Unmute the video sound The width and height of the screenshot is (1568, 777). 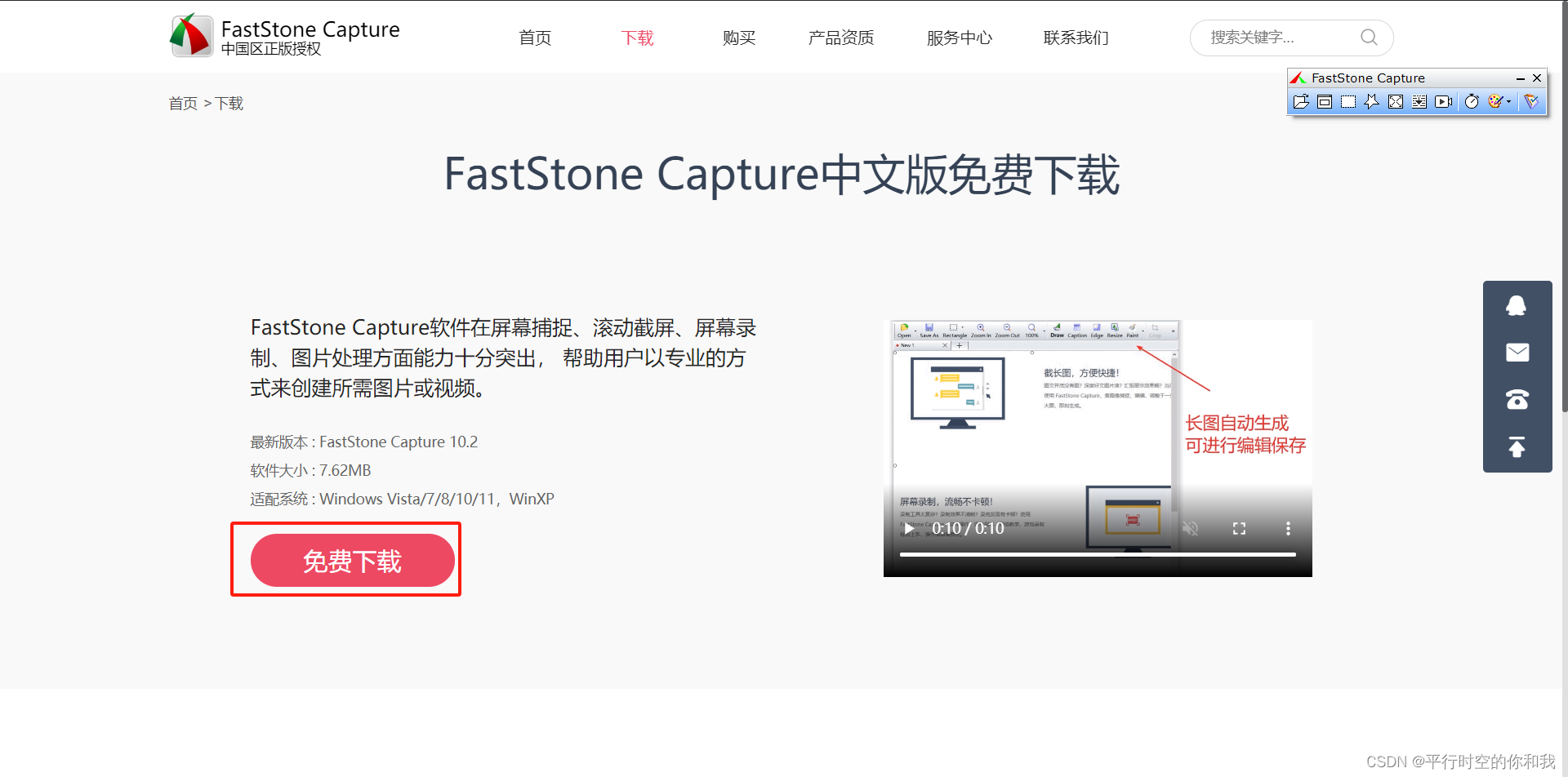coord(1190,528)
